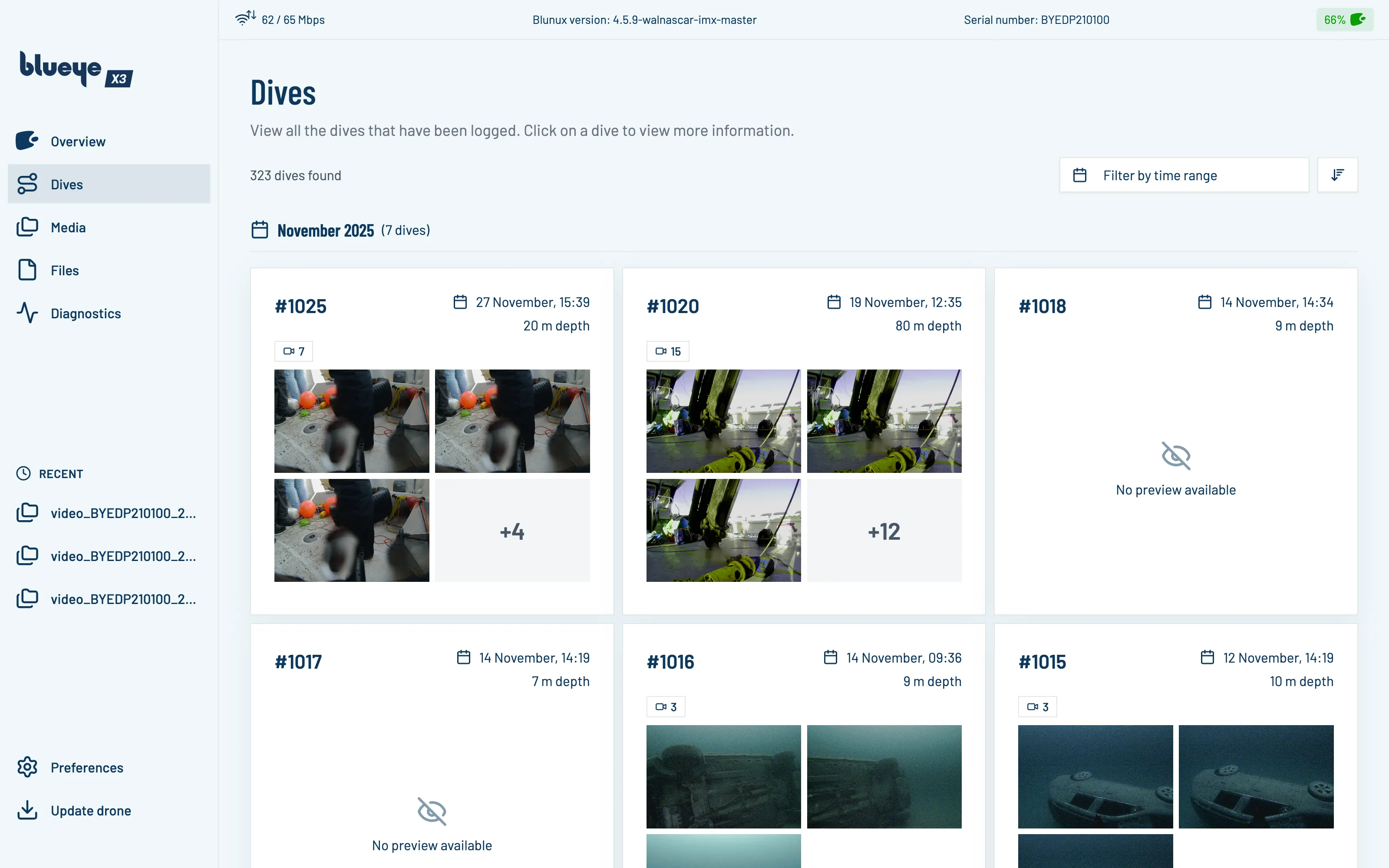Click '27 November, 15:39' date text
1389x868 pixels.
pos(533,302)
